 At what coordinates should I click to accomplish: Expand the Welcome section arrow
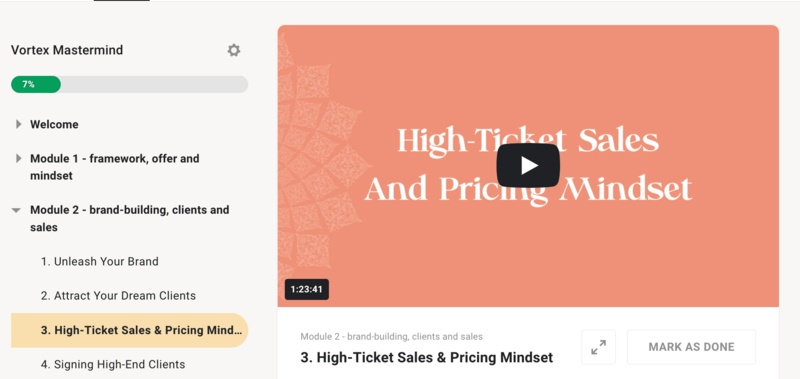pyautogui.click(x=18, y=124)
